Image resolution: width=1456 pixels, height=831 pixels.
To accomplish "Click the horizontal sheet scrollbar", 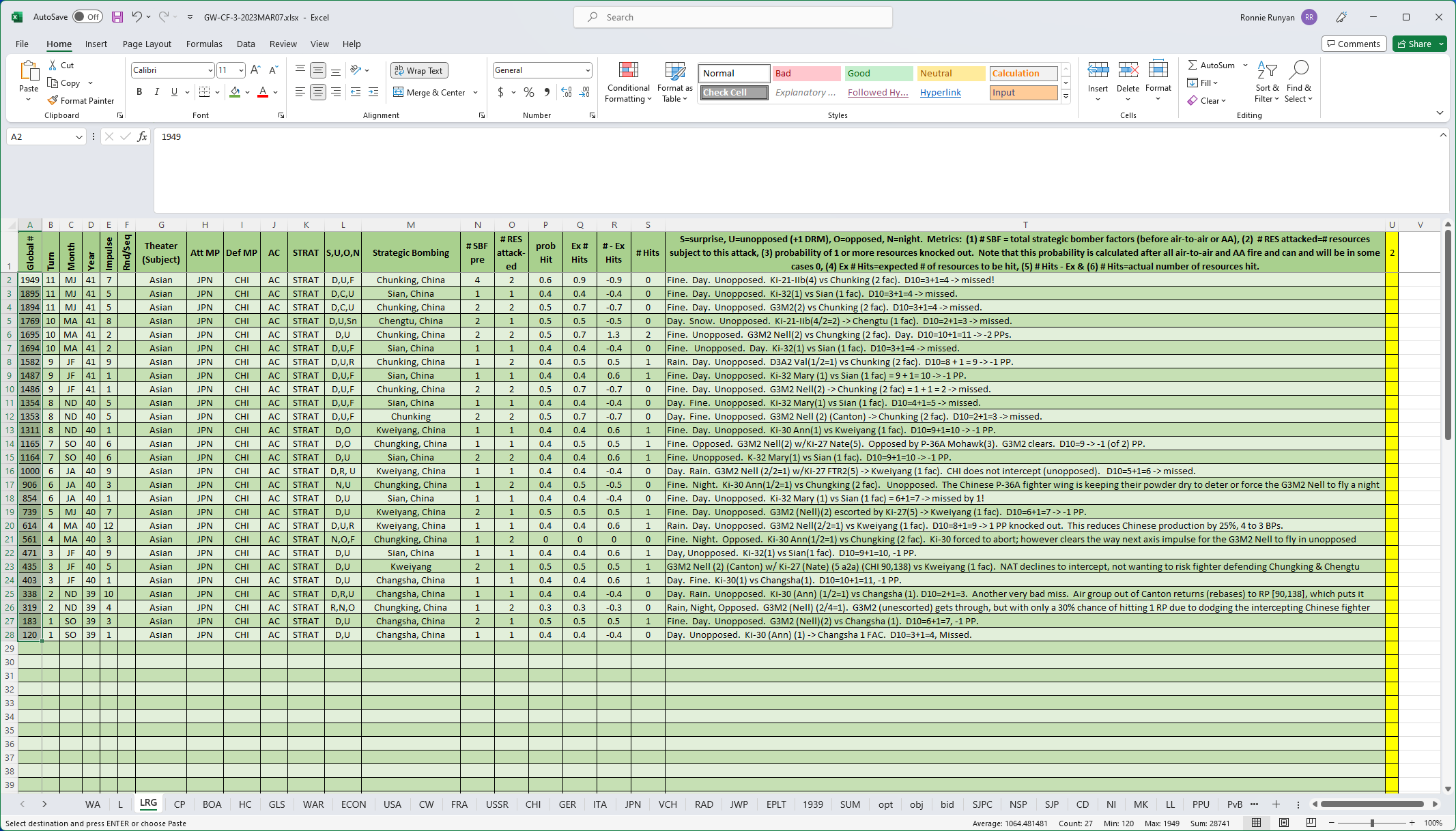I will [1372, 804].
